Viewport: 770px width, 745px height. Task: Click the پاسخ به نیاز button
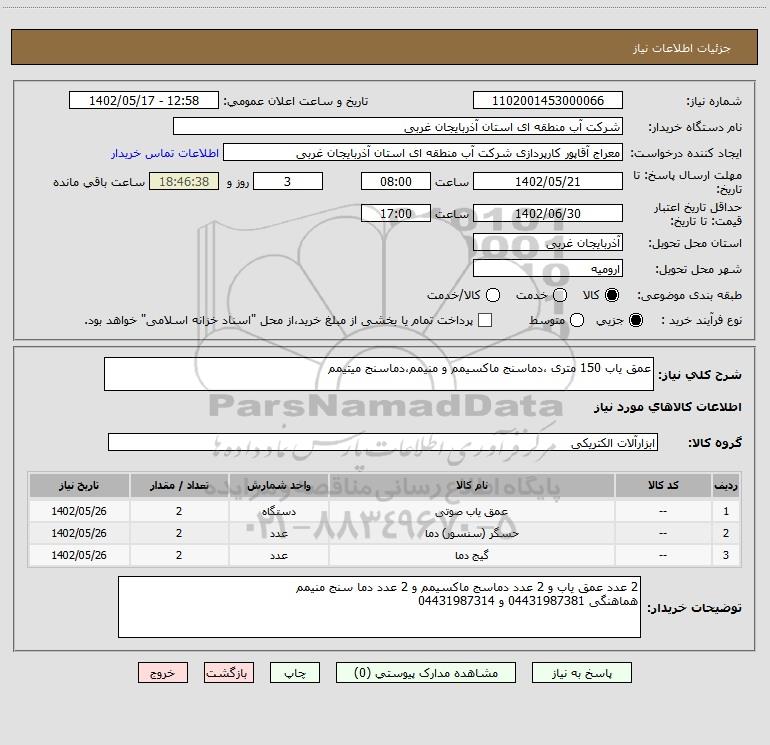[581, 673]
